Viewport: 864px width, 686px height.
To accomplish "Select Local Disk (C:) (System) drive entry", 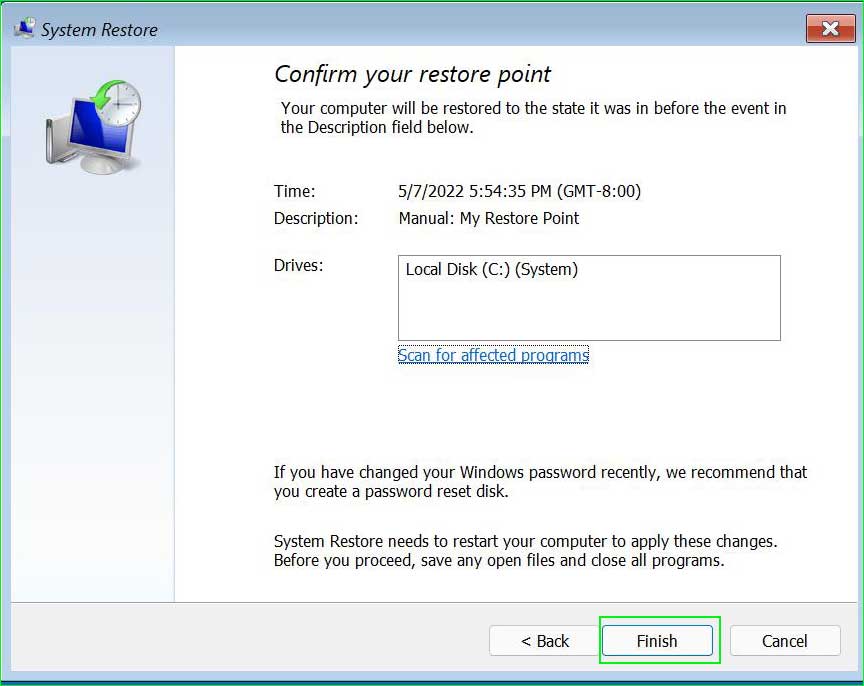I will tap(492, 269).
